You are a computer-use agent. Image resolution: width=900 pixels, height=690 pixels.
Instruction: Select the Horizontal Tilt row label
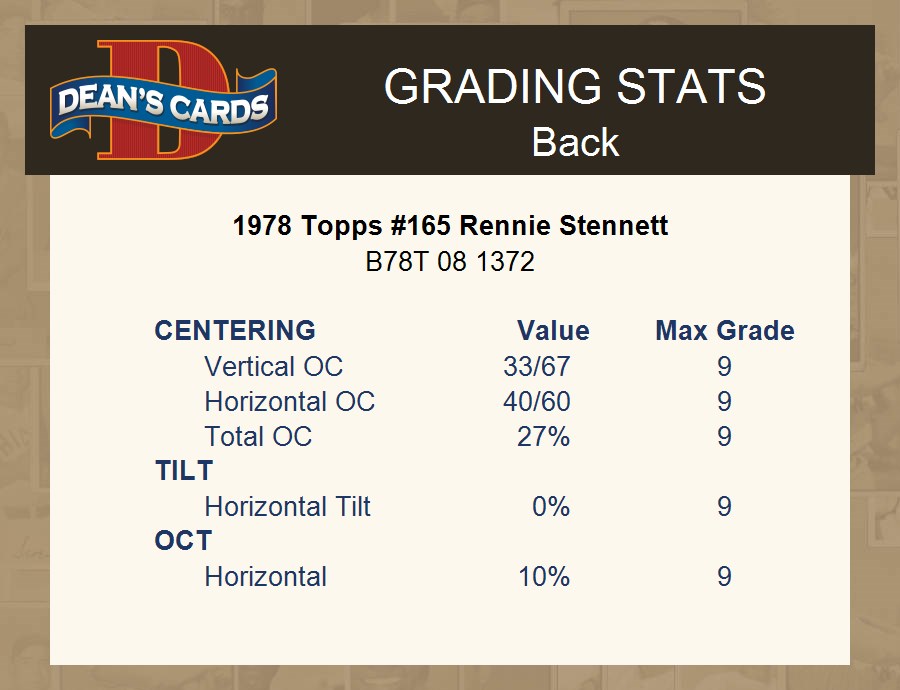coord(287,506)
